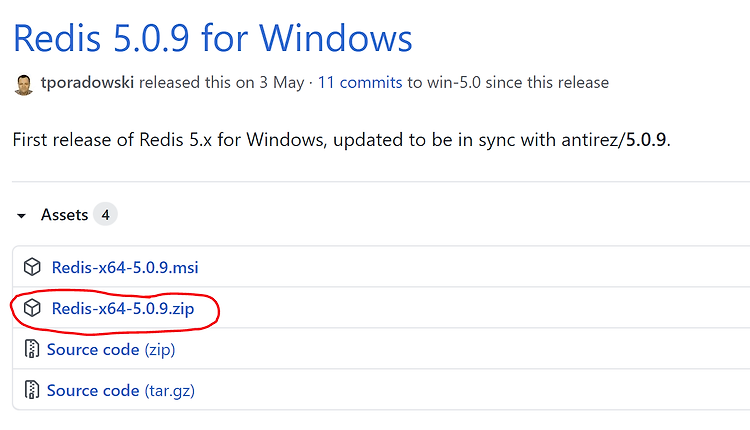
Task: Click the package icon beside Redis-x64-5.0.9.msi
Action: [32, 267]
